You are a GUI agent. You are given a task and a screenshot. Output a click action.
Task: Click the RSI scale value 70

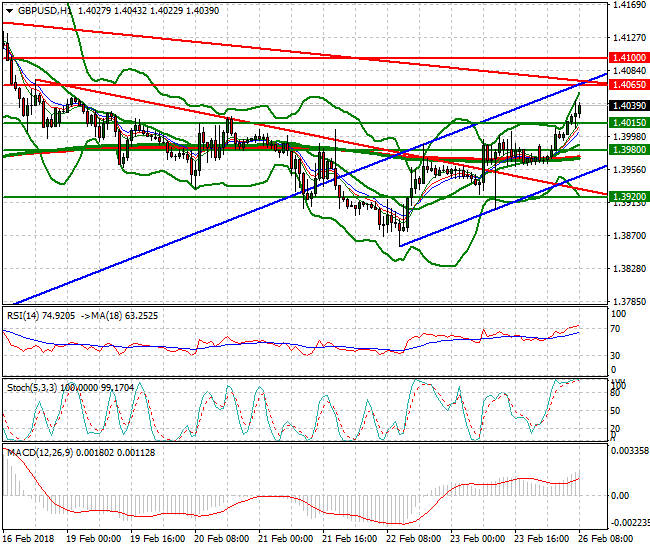coord(615,329)
